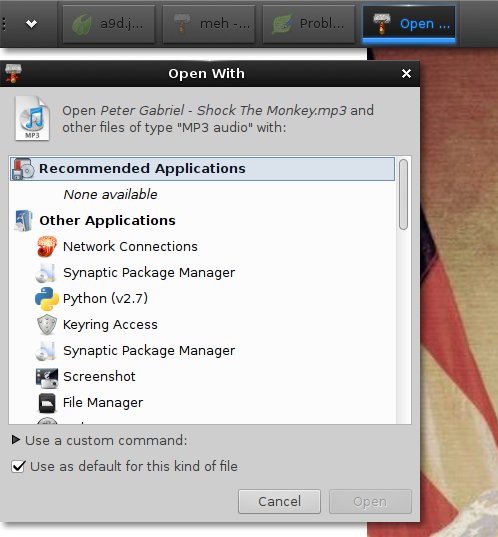The width and height of the screenshot is (498, 537).
Task: Click the Open ... taskbar button
Action: [x=409, y=24]
